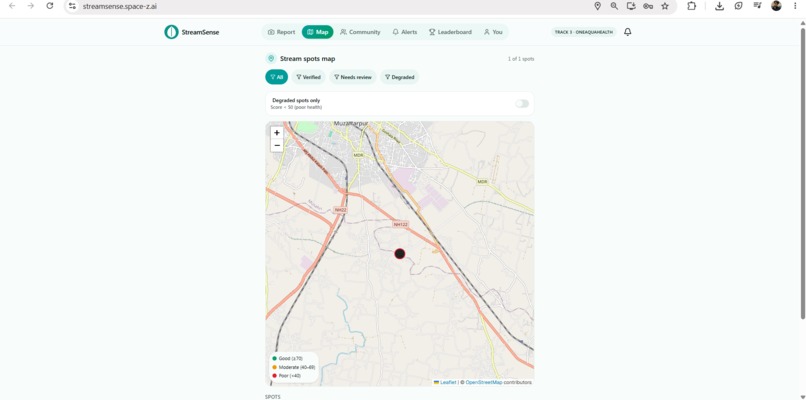Open the Report tab
This screenshot has height=400, width=806.
click(281, 32)
